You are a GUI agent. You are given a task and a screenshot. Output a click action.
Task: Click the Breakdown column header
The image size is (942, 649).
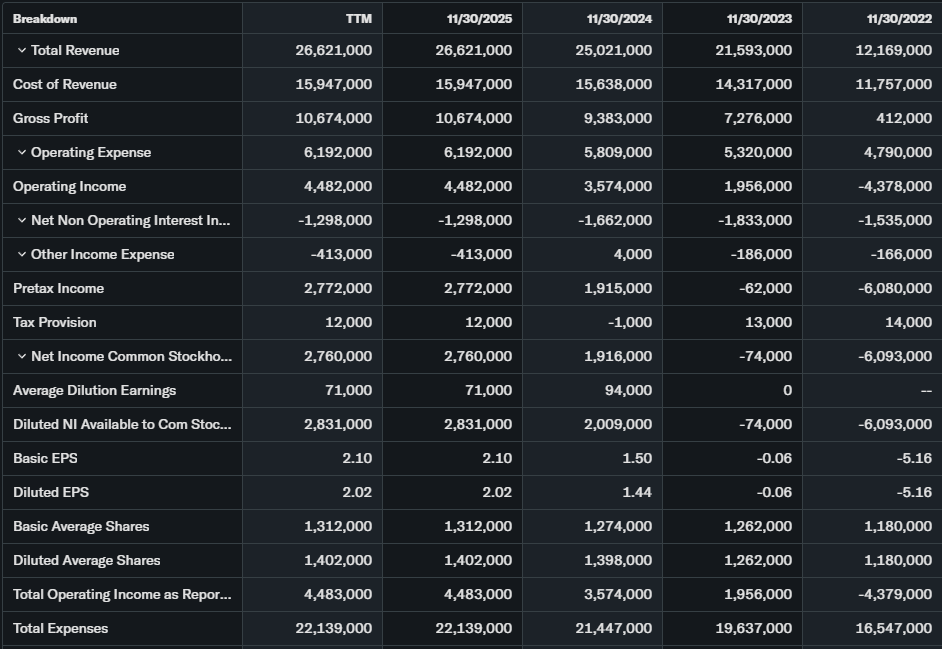(45, 19)
